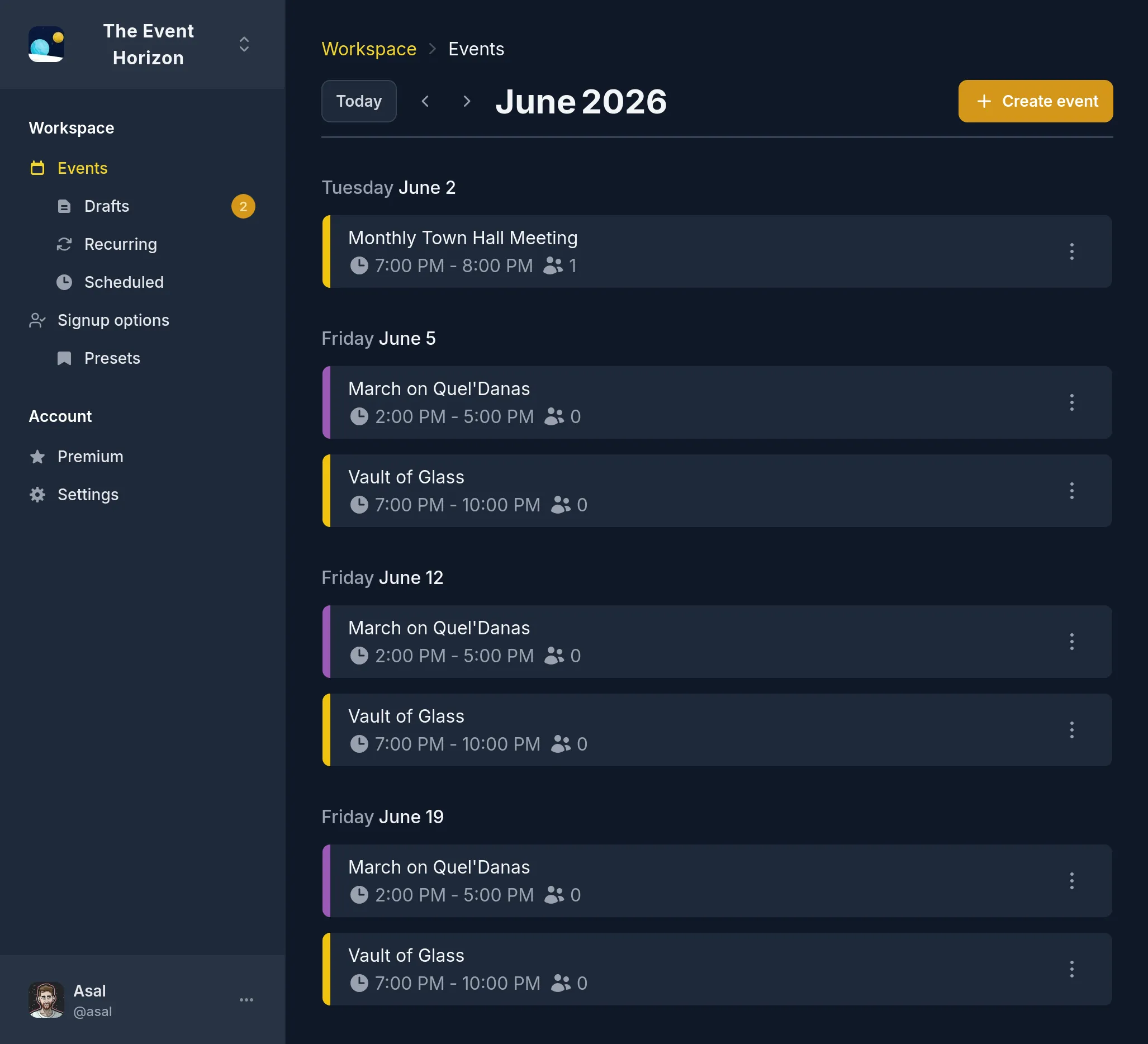This screenshot has width=1148, height=1044.
Task: Jump to Today
Action: click(x=359, y=101)
